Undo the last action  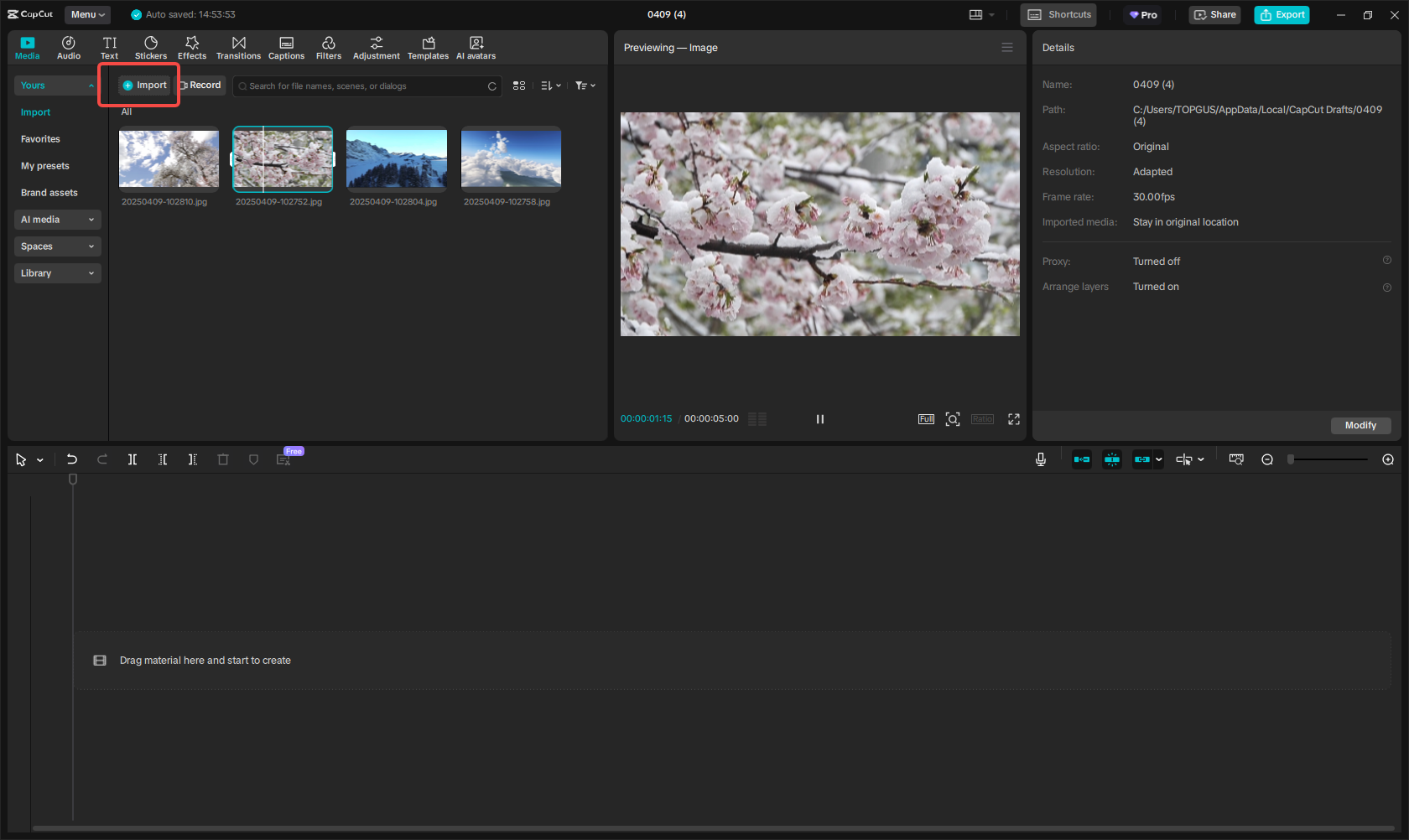72,459
